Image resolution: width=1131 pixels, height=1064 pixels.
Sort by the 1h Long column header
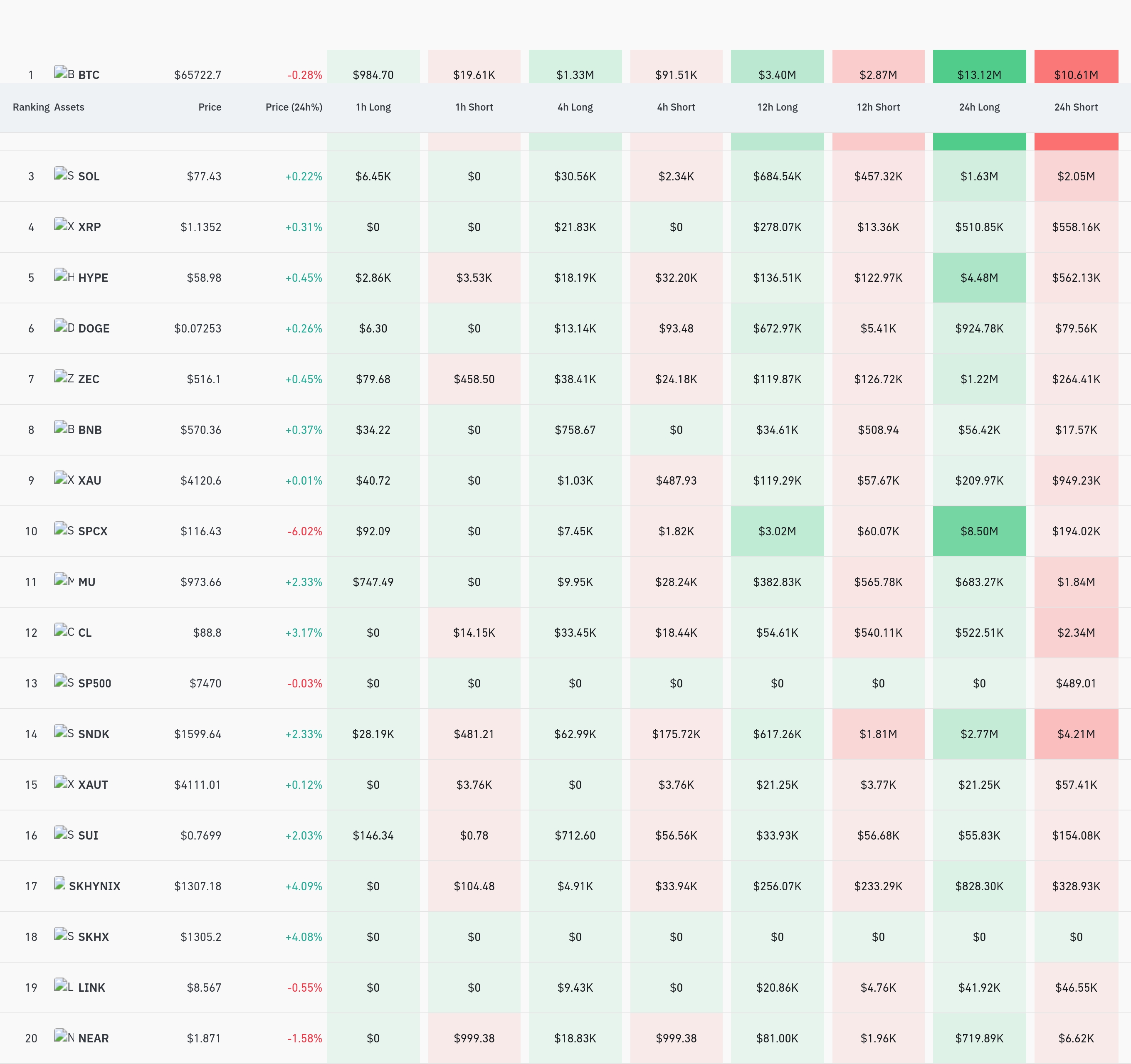(x=373, y=107)
